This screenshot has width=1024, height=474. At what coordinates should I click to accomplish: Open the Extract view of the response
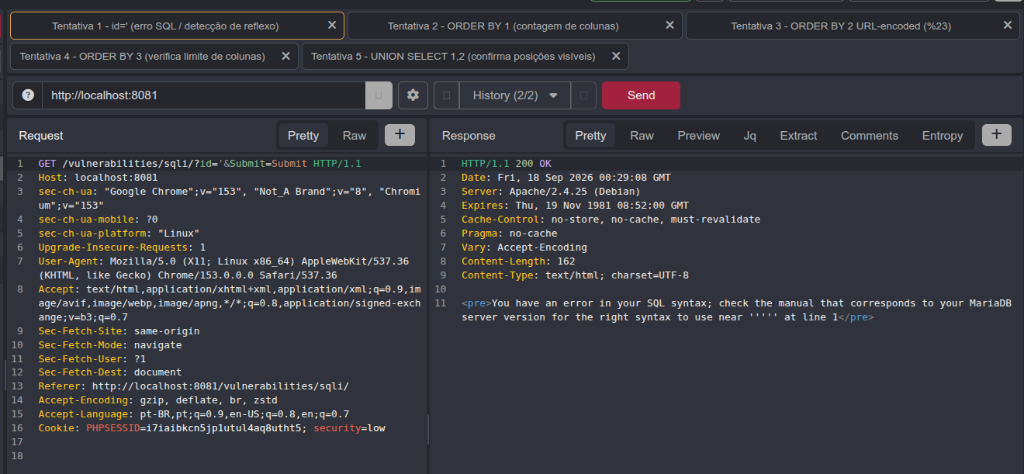click(798, 136)
